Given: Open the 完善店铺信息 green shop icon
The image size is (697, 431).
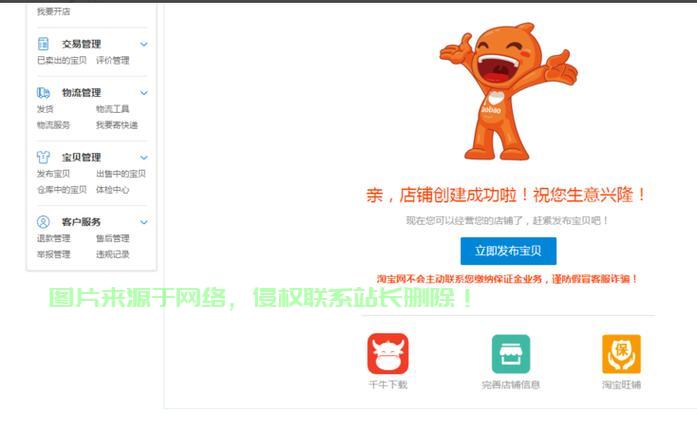Looking at the screenshot, I should click(511, 354).
